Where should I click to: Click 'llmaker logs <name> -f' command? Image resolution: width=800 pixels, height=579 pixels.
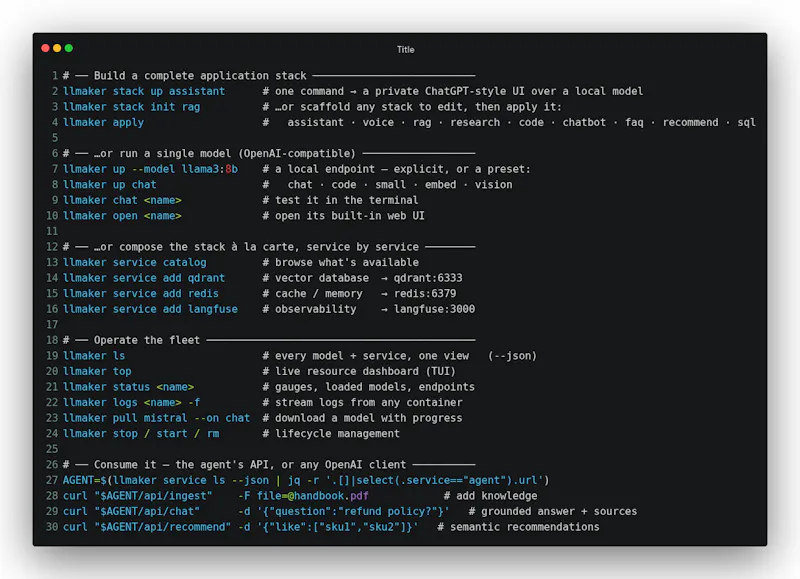[132, 402]
